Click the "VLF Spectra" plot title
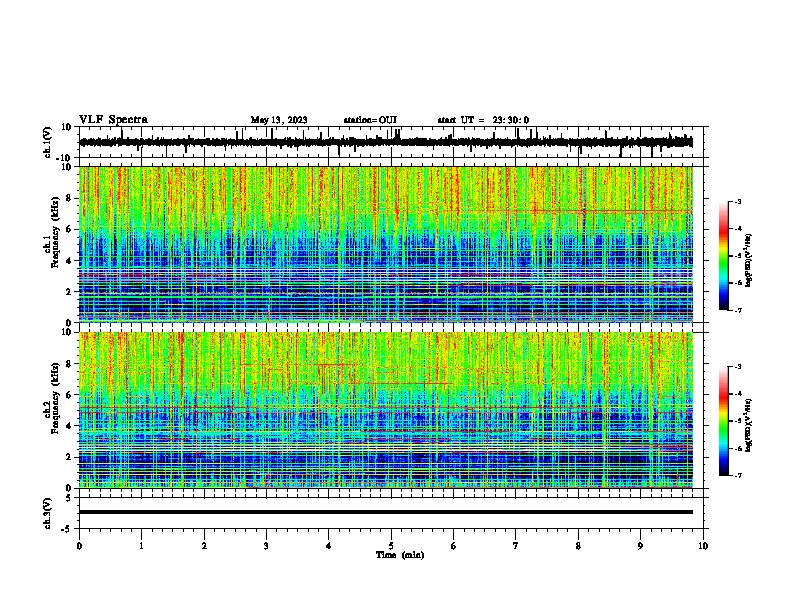The image size is (792, 612). pyautogui.click(x=113, y=120)
